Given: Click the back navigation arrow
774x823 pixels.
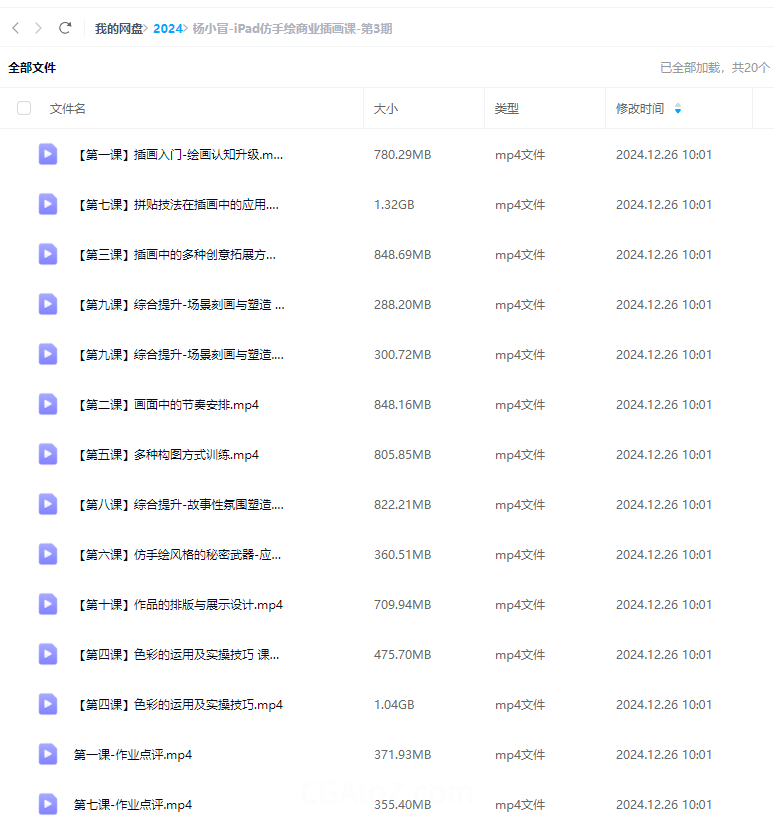Looking at the screenshot, I should tap(16, 28).
